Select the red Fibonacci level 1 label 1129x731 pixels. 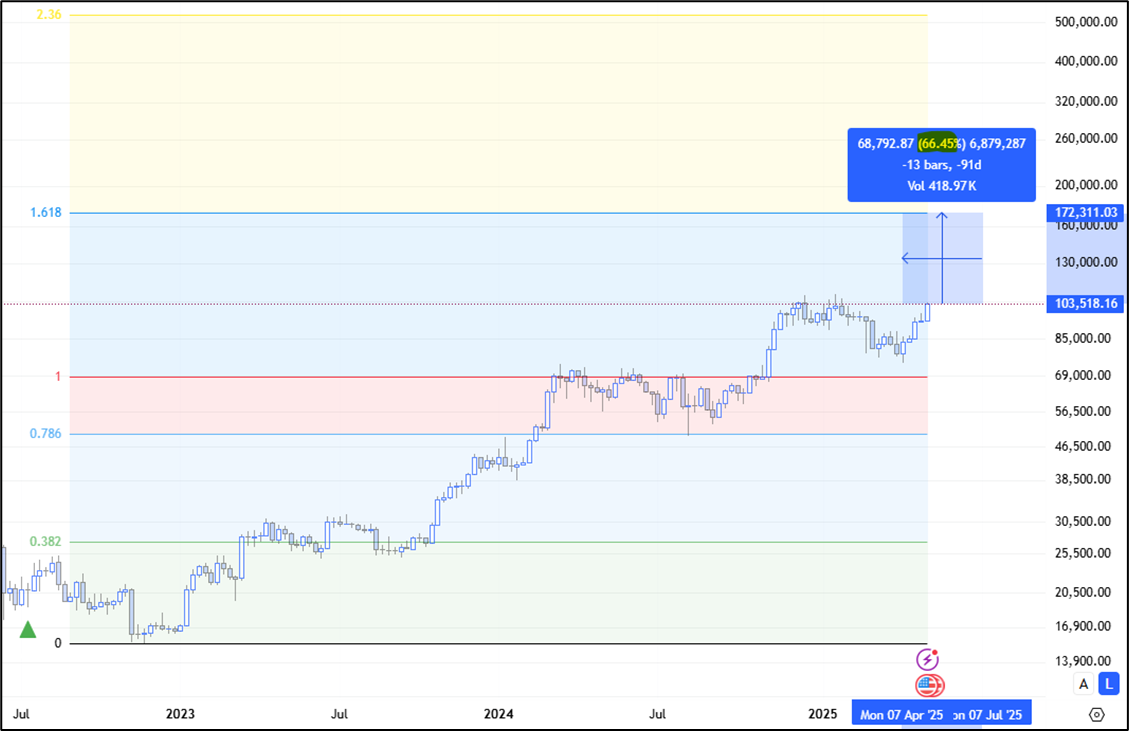[58, 376]
